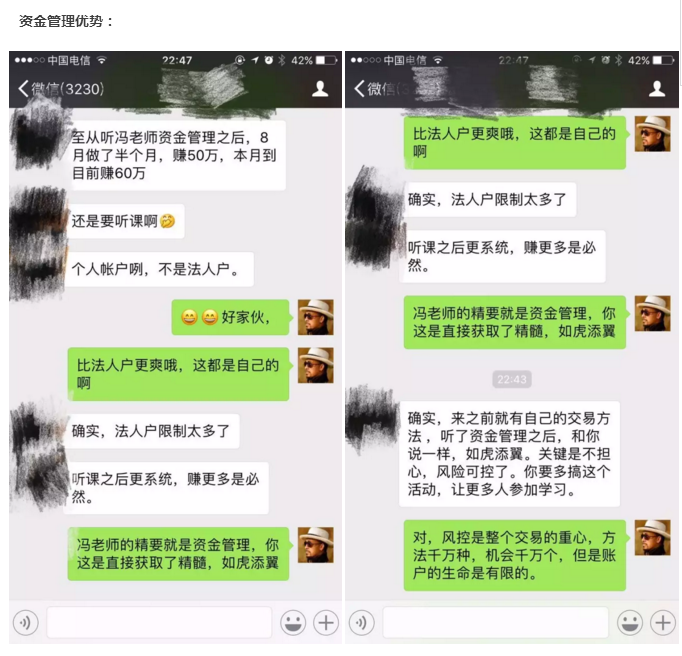The image size is (682, 656).
Task: Select the long message starting 确实，来之前就有
Action: [x=510, y=454]
